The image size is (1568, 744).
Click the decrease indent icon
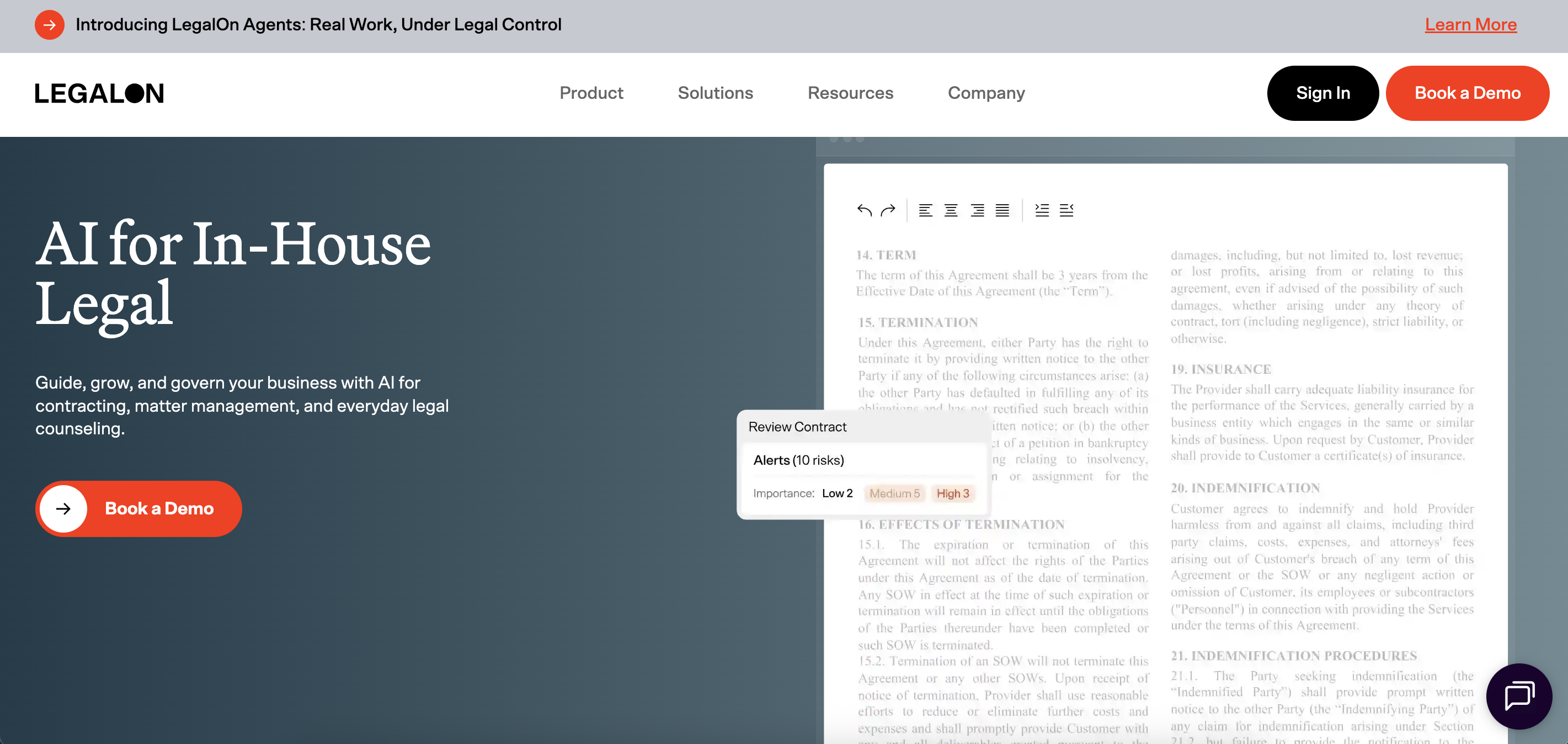click(x=1066, y=211)
